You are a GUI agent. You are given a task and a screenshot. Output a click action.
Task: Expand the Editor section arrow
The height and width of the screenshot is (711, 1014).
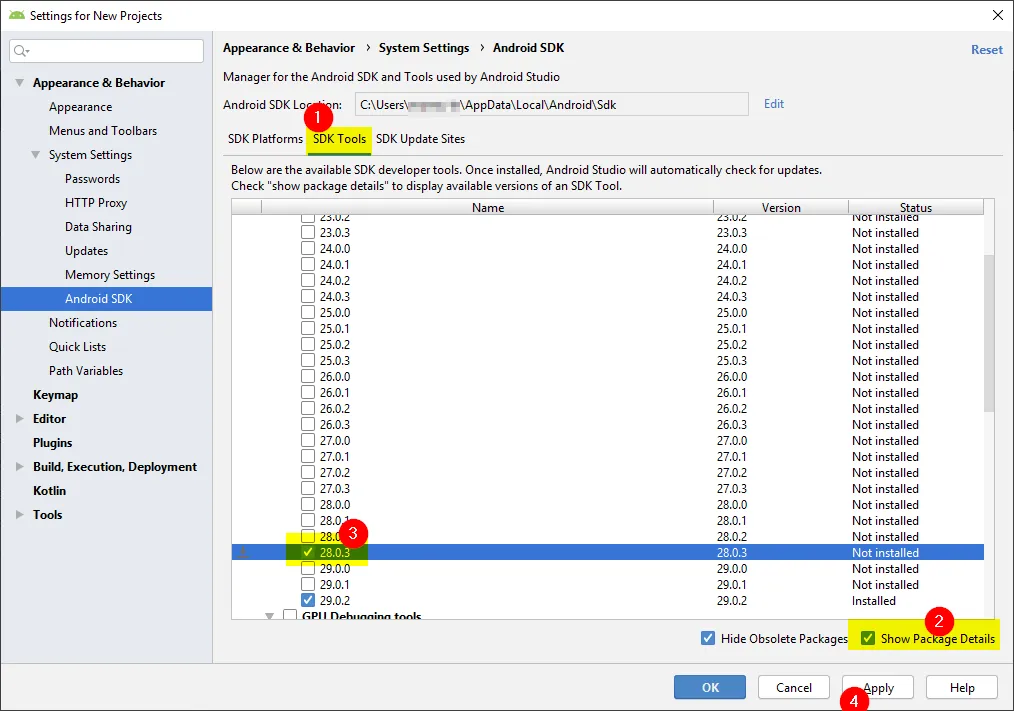20,419
